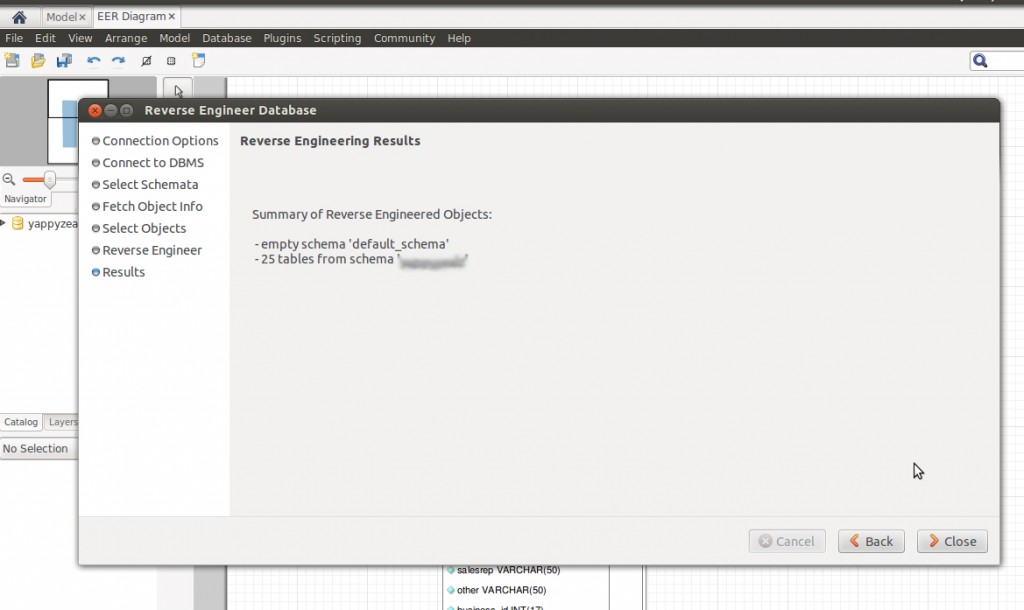Click Close to finish reverse engineering
Image resolution: width=1024 pixels, height=610 pixels.
(951, 541)
